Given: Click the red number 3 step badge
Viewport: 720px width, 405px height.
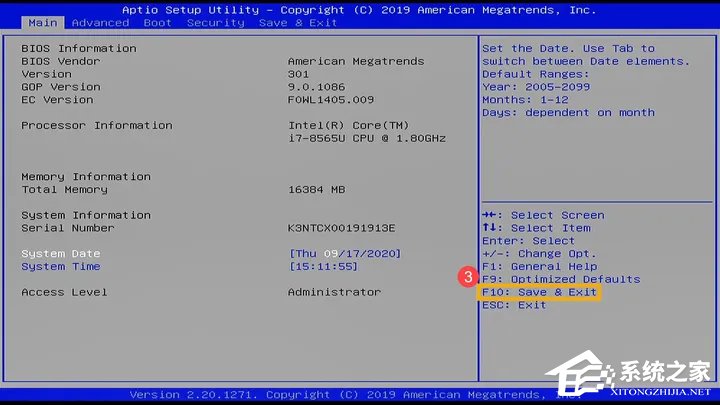Looking at the screenshot, I should click(464, 278).
